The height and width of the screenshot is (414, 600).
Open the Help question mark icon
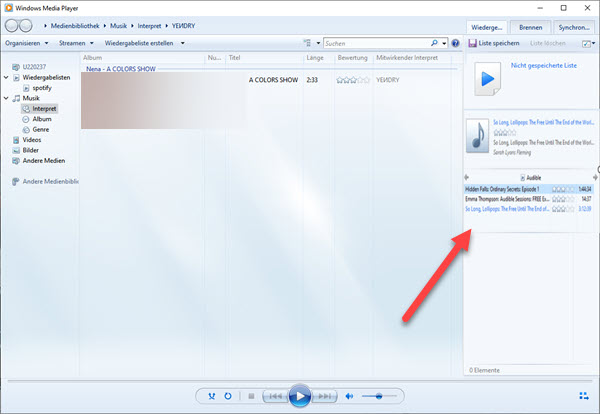[455, 43]
